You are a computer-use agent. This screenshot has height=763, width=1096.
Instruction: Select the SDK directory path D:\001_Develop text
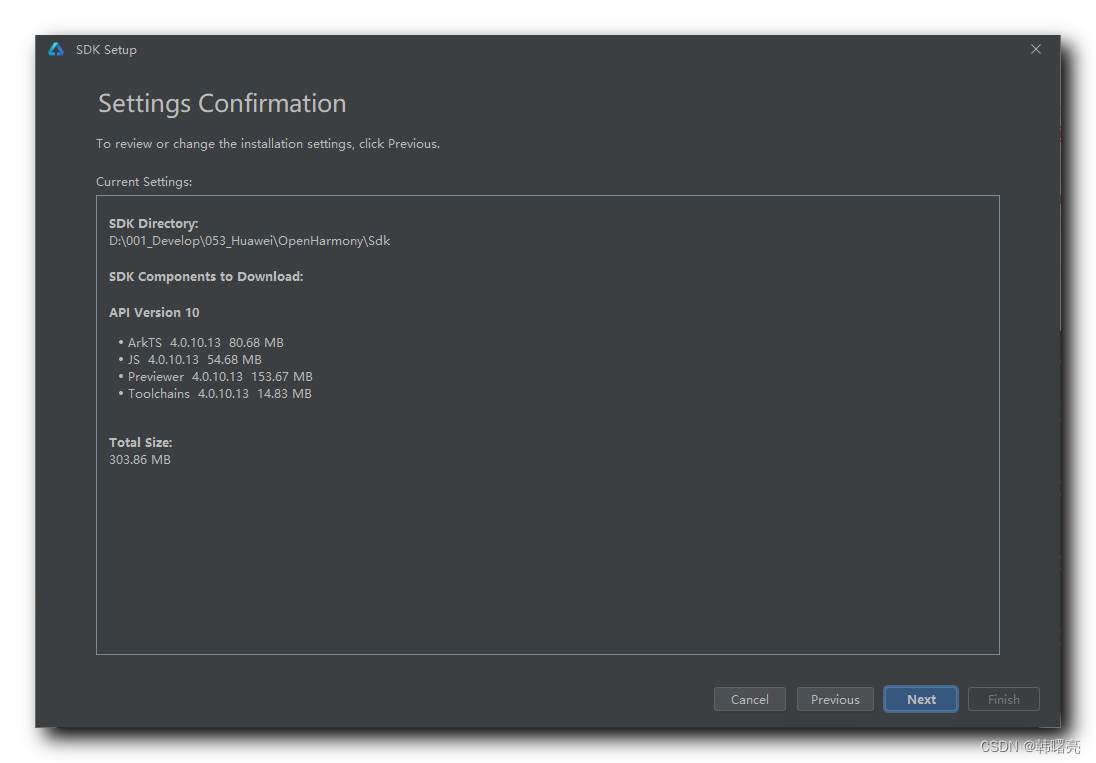tap(249, 241)
